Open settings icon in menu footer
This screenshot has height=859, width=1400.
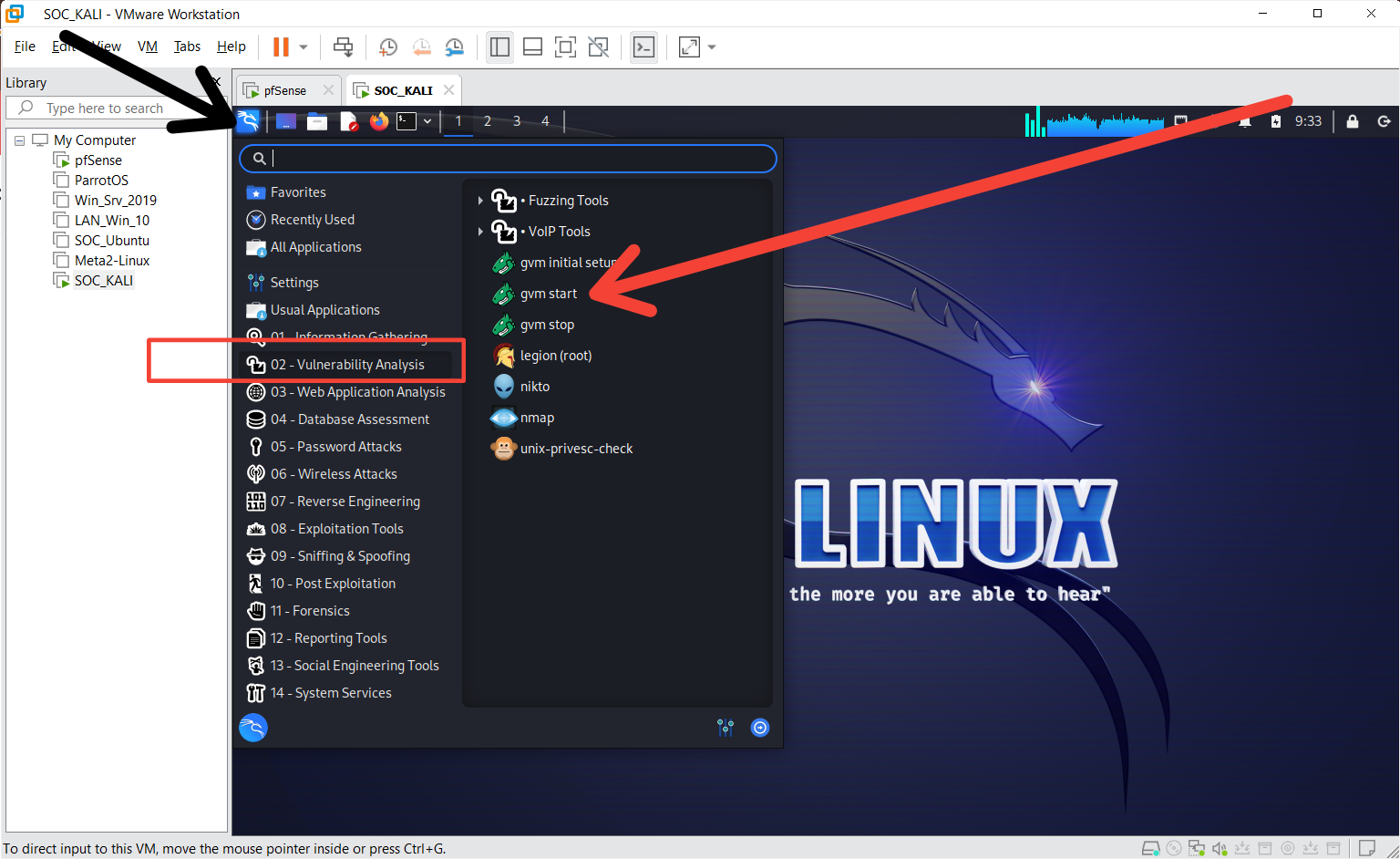point(726,728)
